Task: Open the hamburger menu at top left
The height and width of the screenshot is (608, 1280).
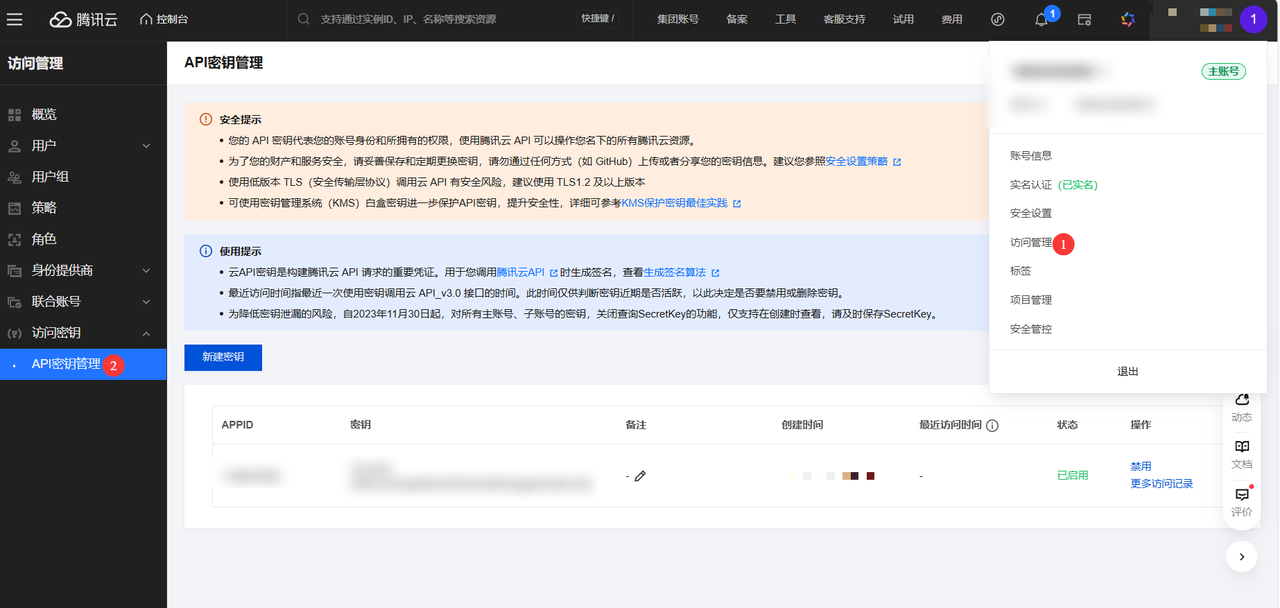Action: 15,19
